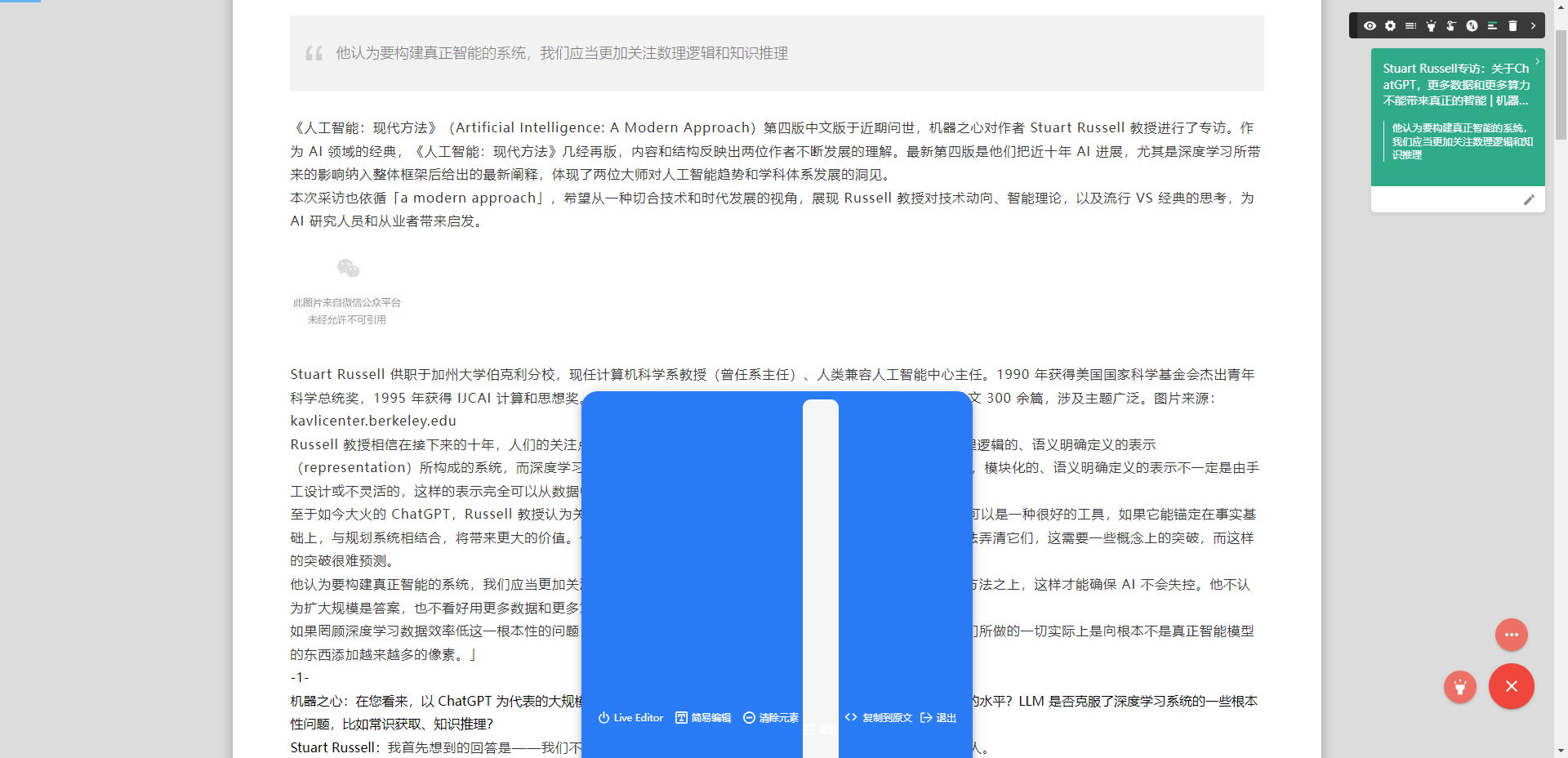Expand dark toolbar with right chevron
Screen dimensions: 1568x758
pyautogui.click(x=1533, y=26)
